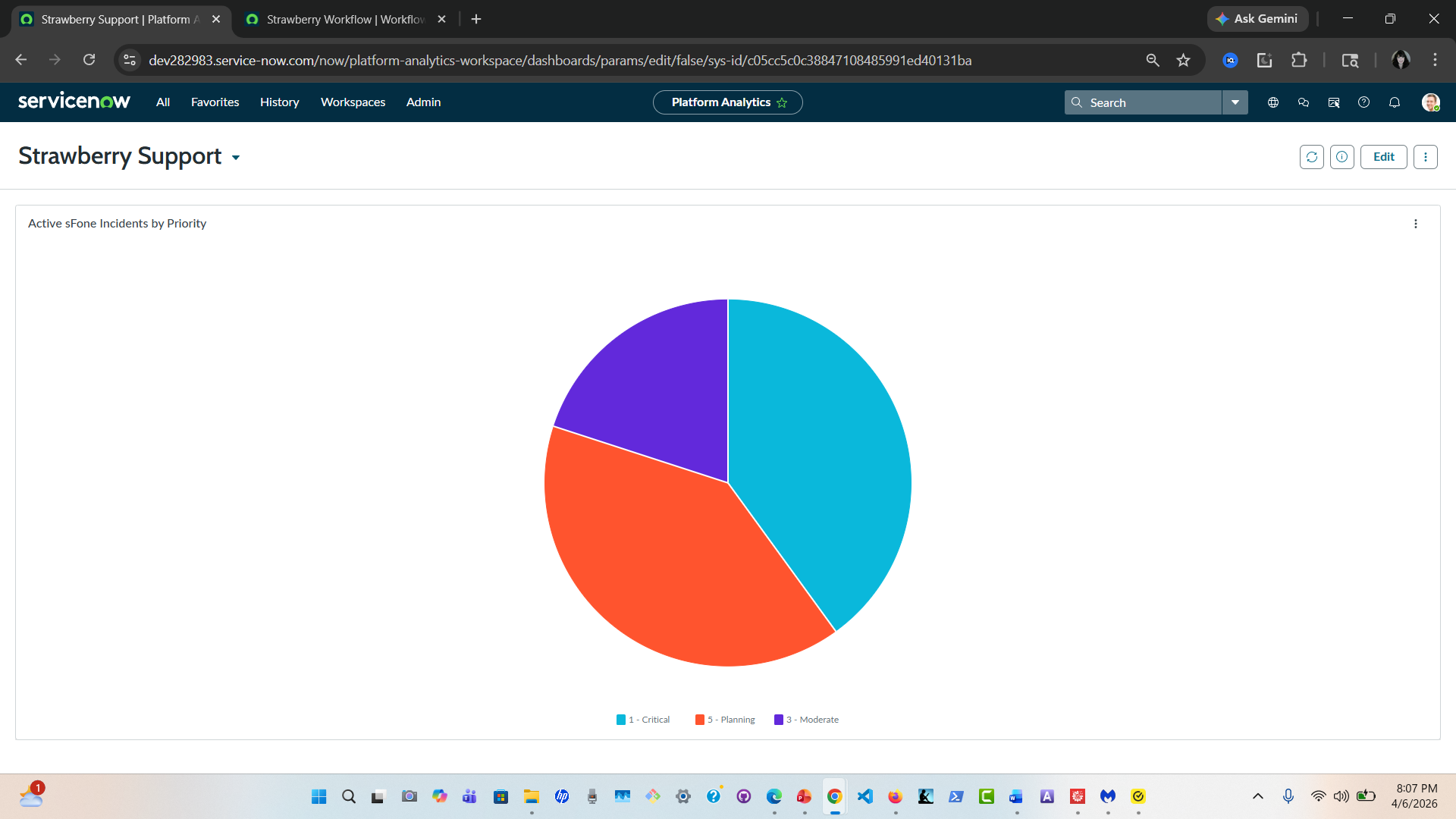Screen dimensions: 1456x819
Task: Click the globe scope selector icon
Action: click(x=1273, y=102)
